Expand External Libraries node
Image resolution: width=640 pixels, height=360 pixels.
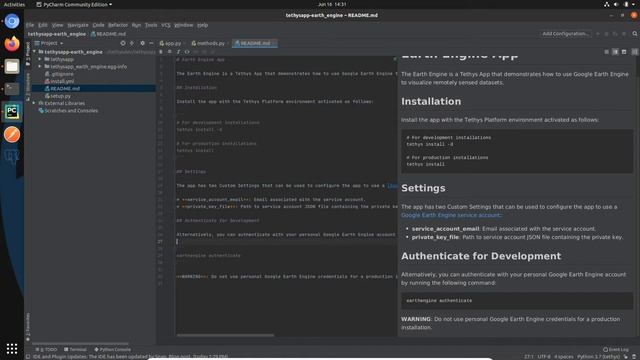tap(34, 103)
